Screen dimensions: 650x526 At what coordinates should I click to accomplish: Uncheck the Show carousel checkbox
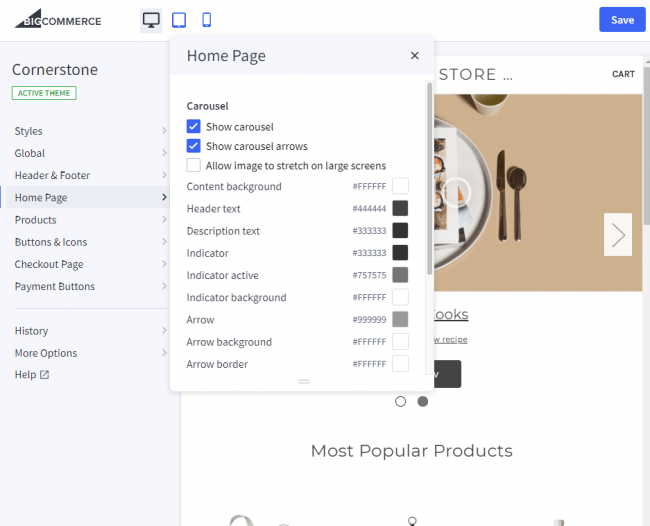pos(194,127)
